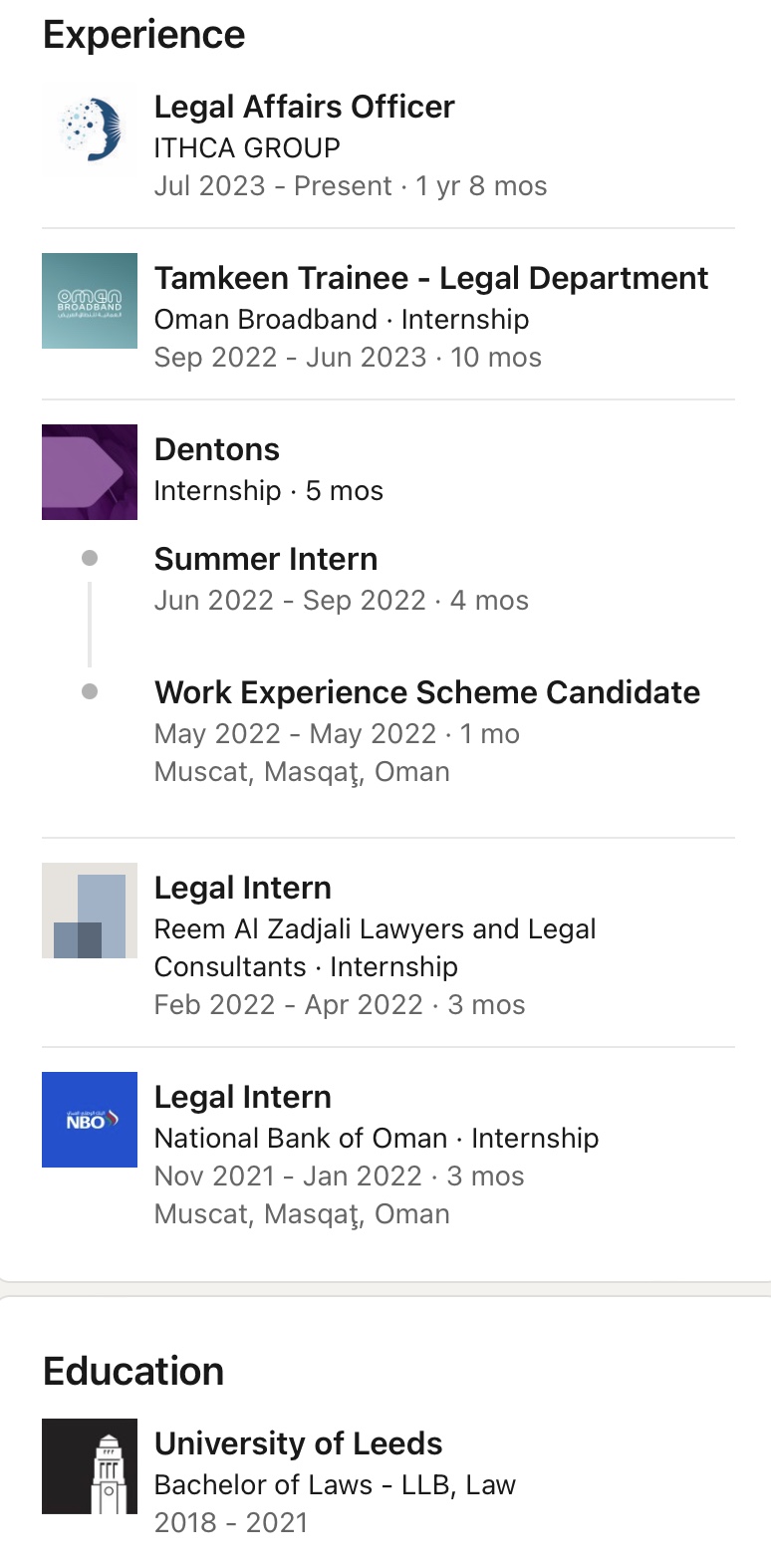Open Legal Intern at National Bank of Oman
The image size is (771, 1568).
click(242, 1097)
